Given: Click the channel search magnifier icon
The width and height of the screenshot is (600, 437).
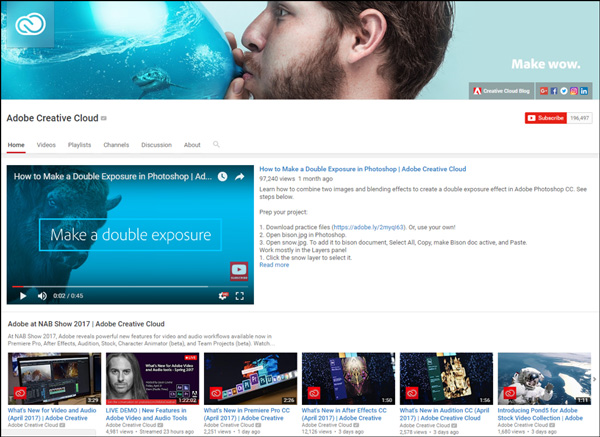Looking at the screenshot, I should click(216, 145).
